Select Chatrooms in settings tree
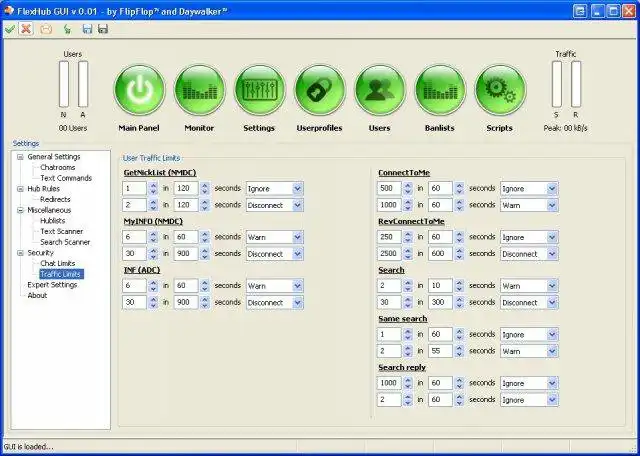Image resolution: width=640 pixels, height=456 pixels. pyautogui.click(x=58, y=167)
